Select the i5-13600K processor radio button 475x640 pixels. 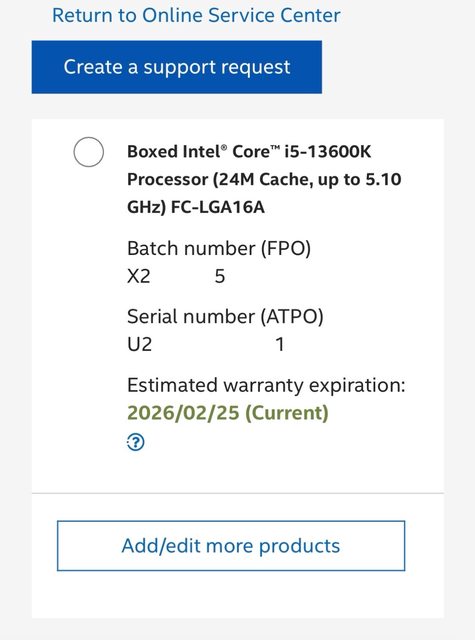(x=89, y=152)
